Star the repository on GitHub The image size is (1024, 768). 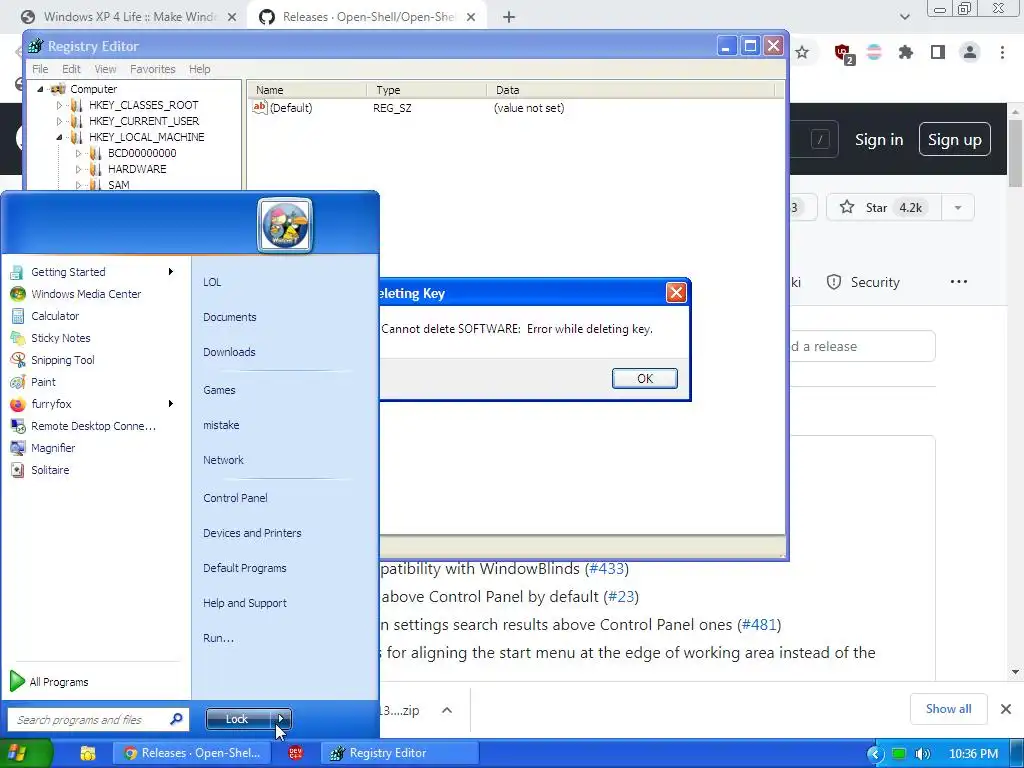(884, 208)
